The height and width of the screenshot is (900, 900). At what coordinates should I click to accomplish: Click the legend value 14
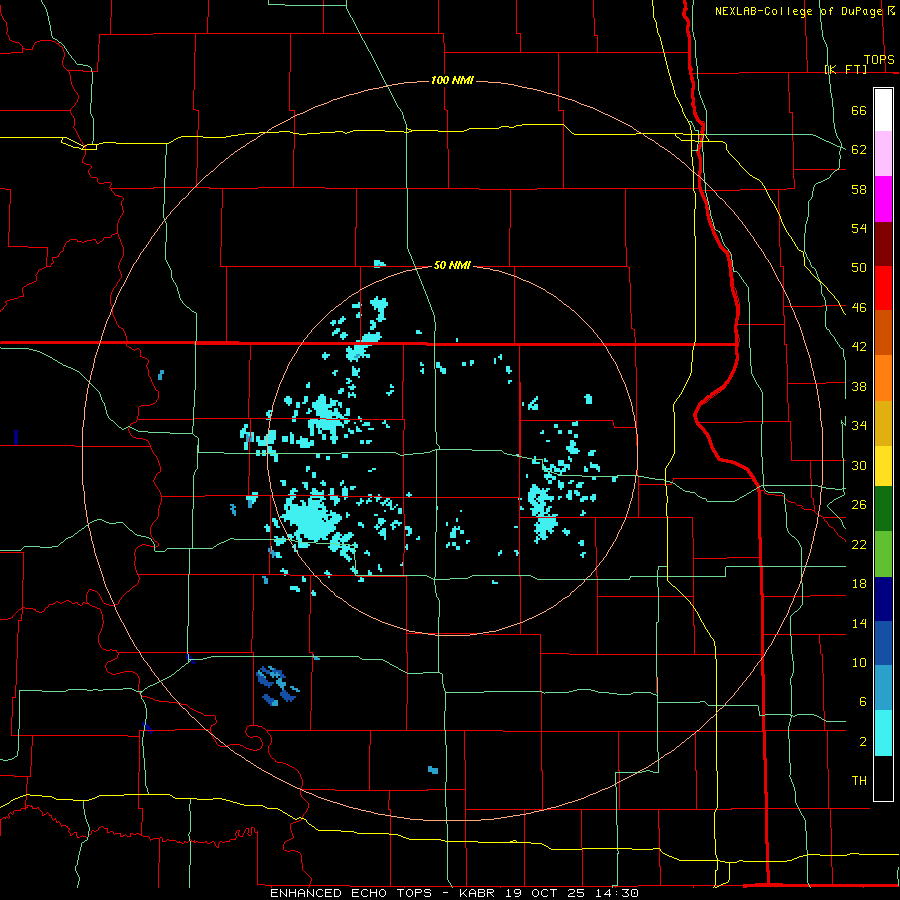coord(859,623)
